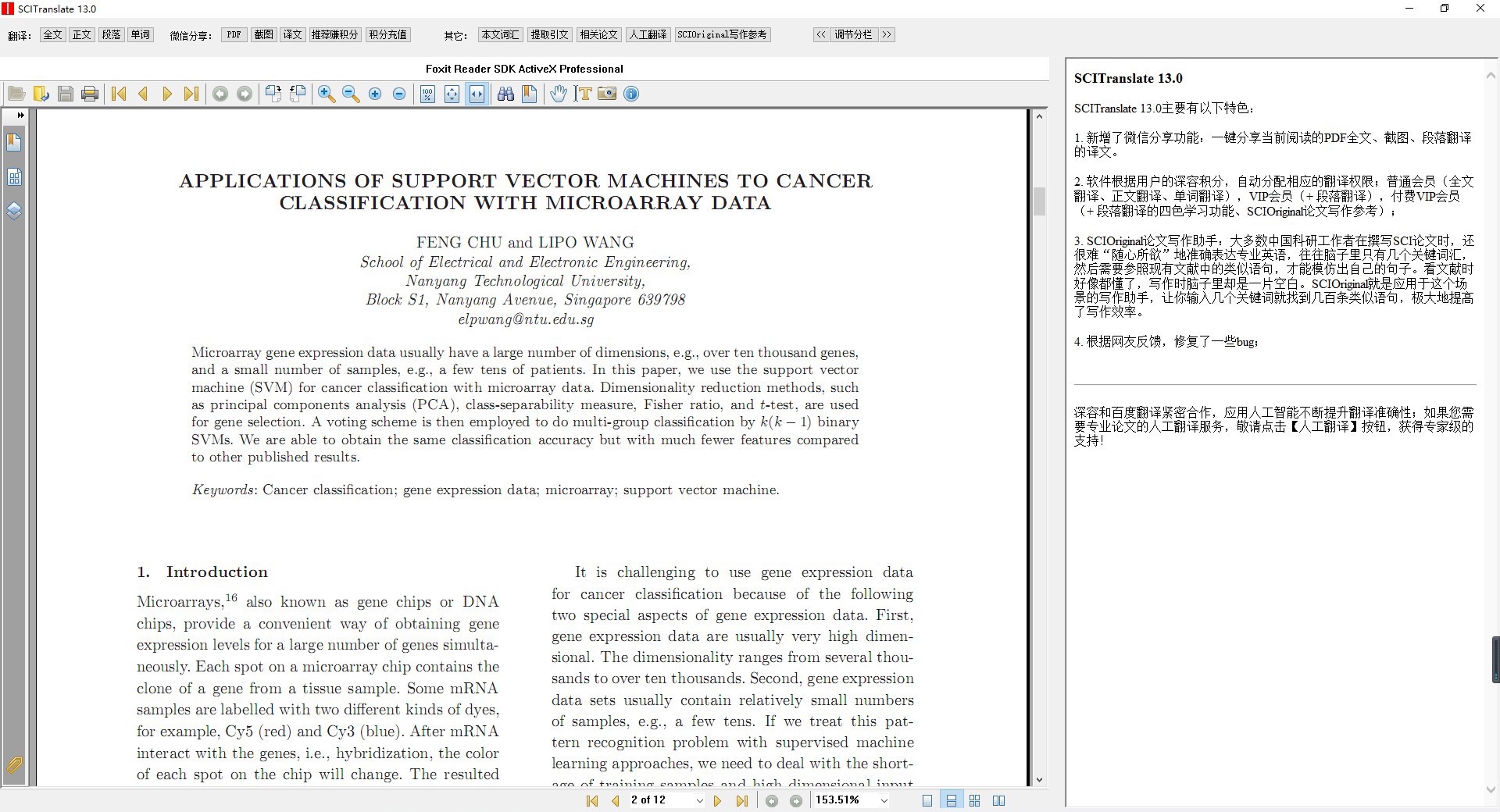Select the text selection tool

[583, 94]
